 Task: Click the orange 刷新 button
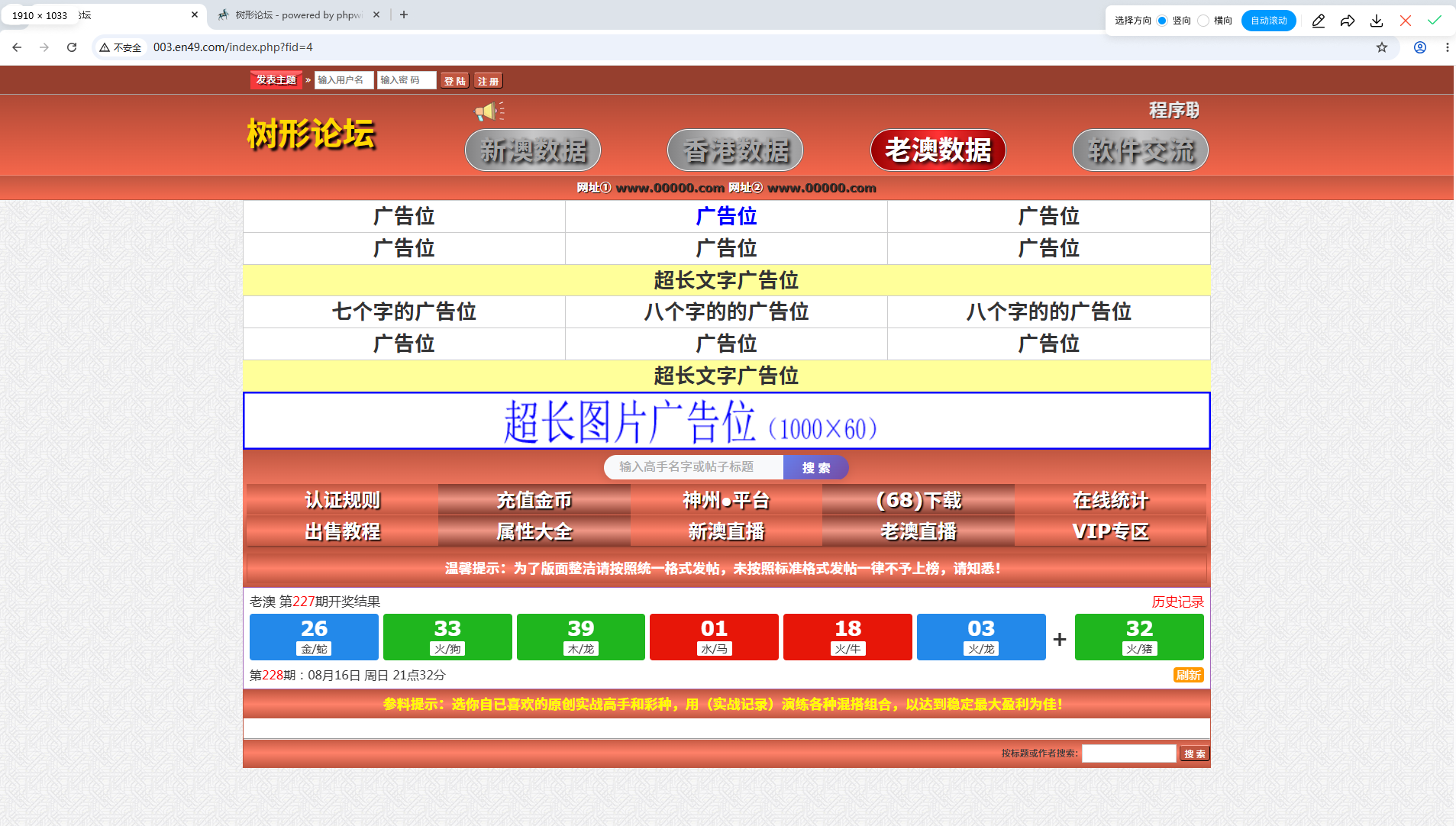(1189, 675)
